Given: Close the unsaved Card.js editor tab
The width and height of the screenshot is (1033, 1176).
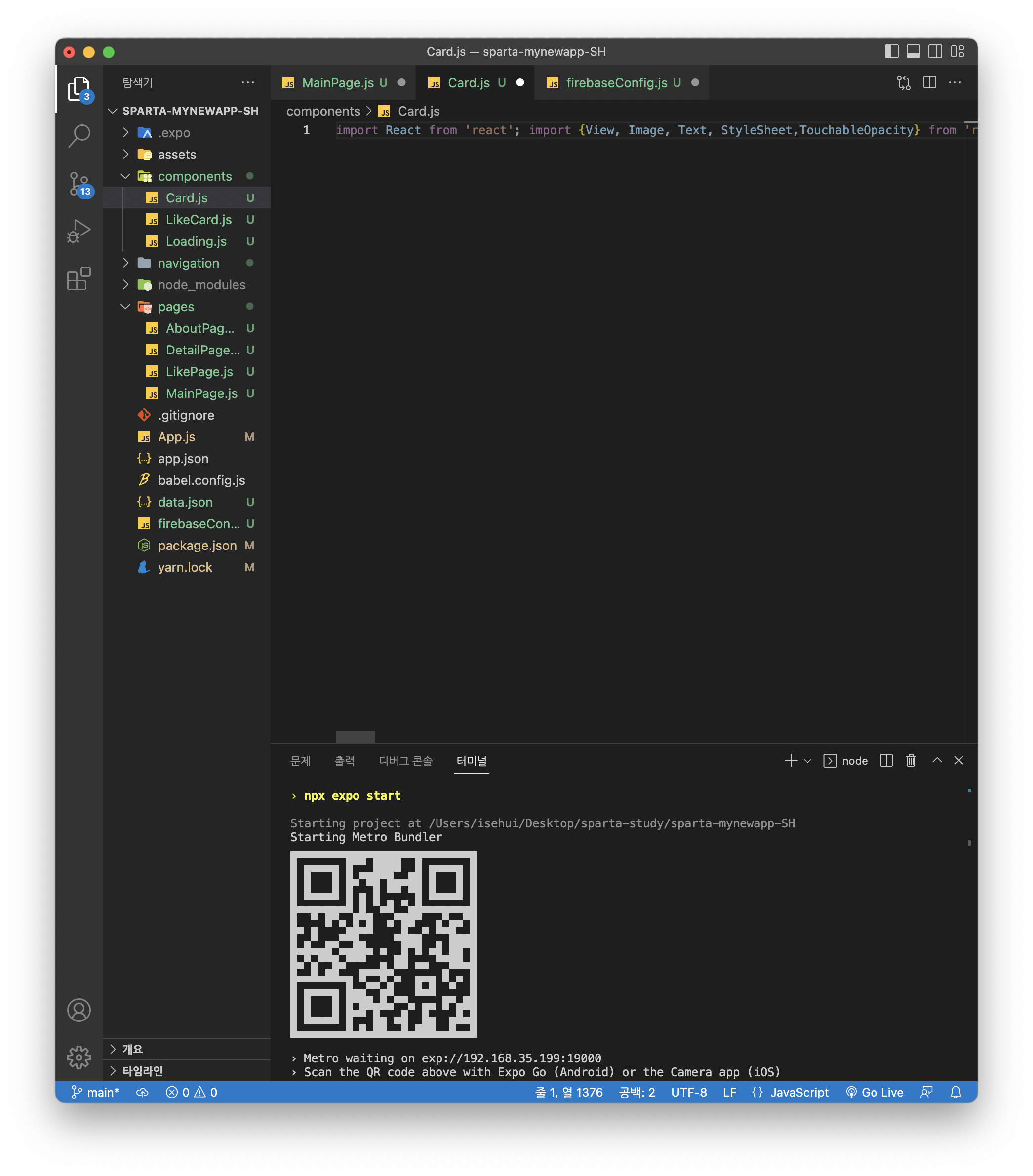Looking at the screenshot, I should coord(520,83).
